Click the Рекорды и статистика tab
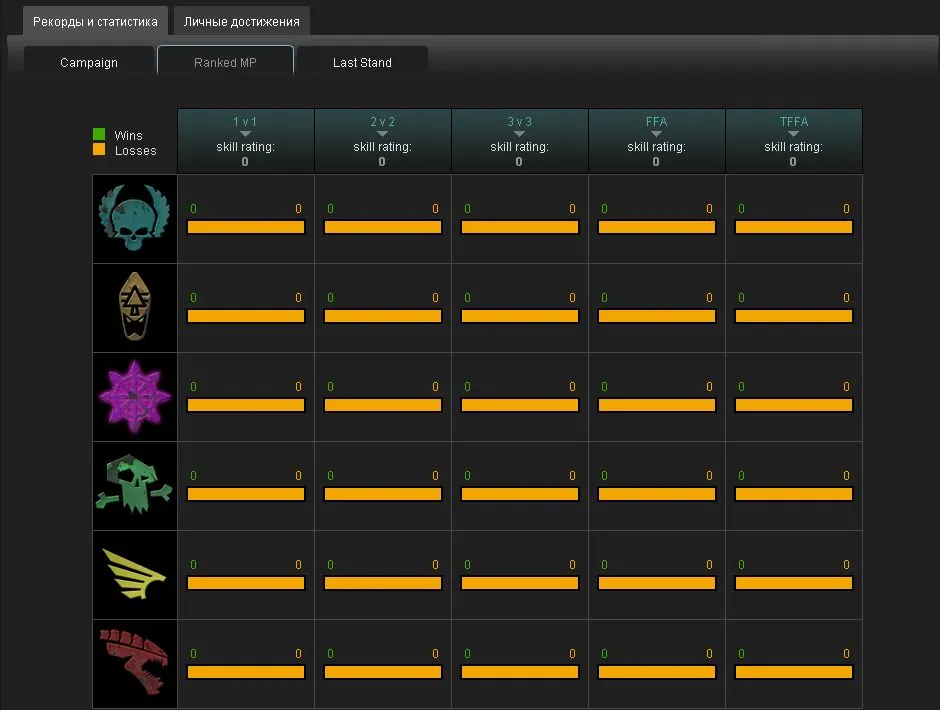The image size is (940, 710). (95, 21)
